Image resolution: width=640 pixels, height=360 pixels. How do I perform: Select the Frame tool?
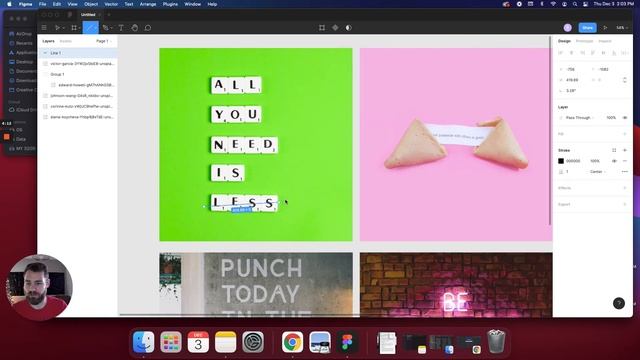(74, 28)
